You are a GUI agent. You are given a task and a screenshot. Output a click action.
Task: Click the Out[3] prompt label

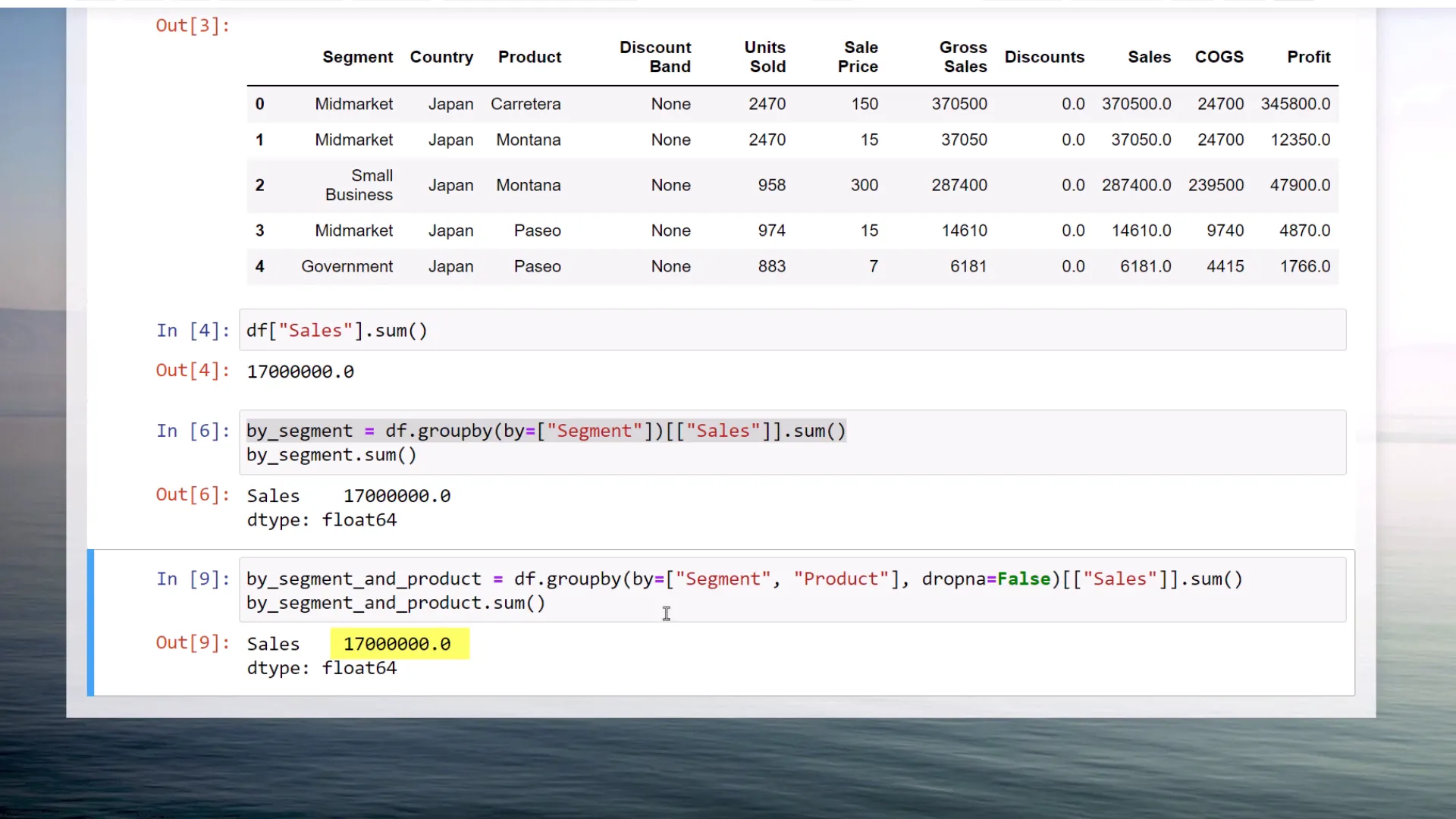point(191,25)
